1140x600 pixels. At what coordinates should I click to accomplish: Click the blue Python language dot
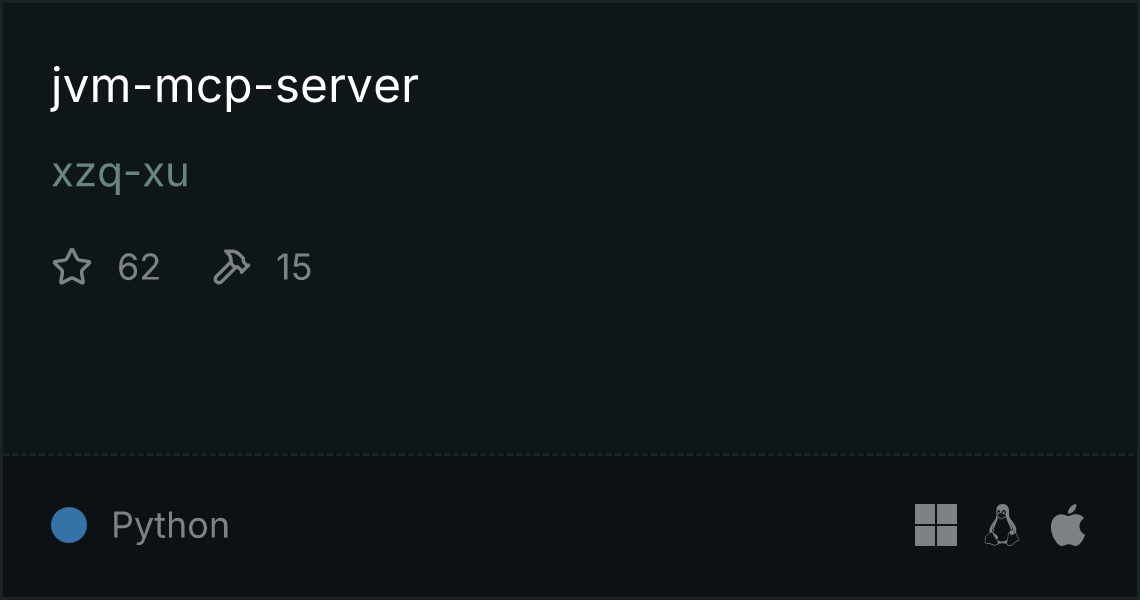tap(69, 525)
